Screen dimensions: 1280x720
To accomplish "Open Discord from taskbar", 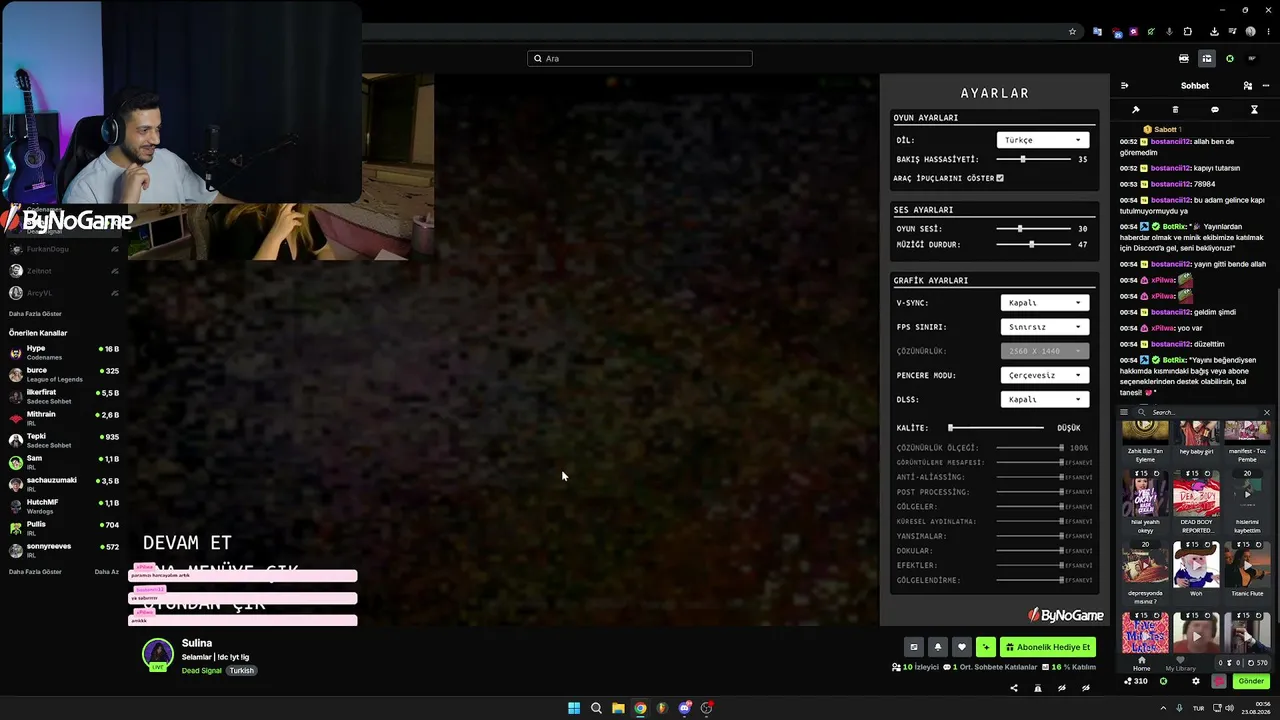I will click(684, 708).
